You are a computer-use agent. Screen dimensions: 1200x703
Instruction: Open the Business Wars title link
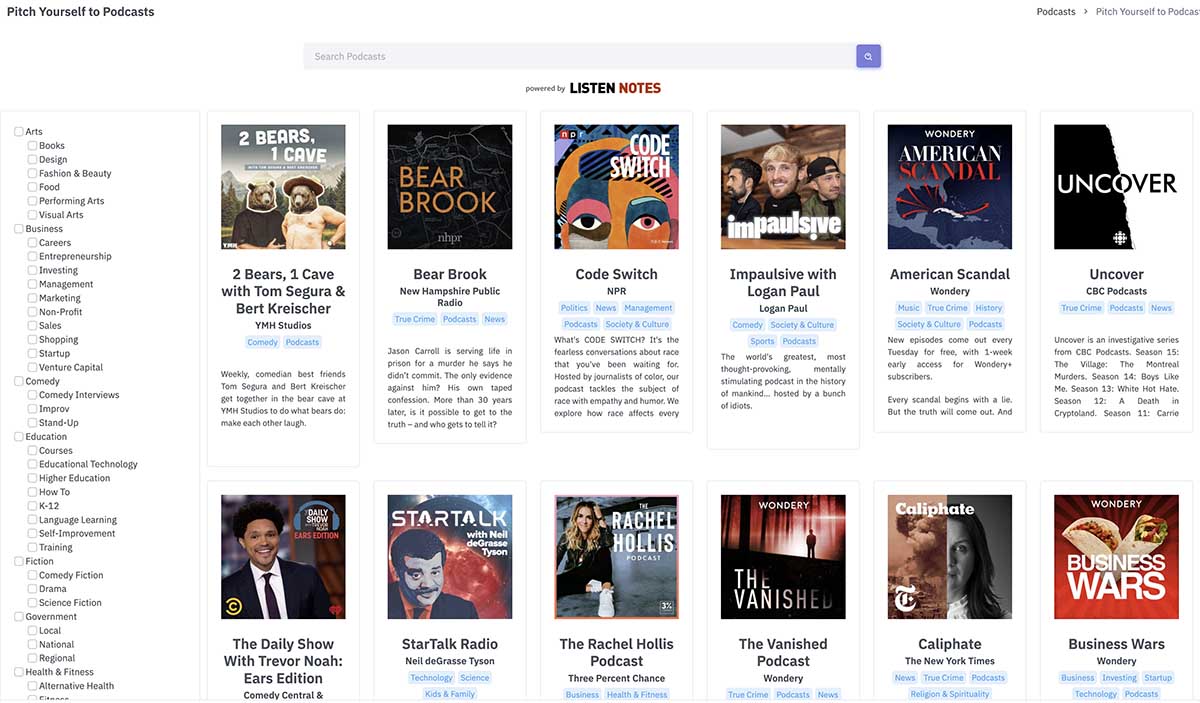tap(1116, 644)
